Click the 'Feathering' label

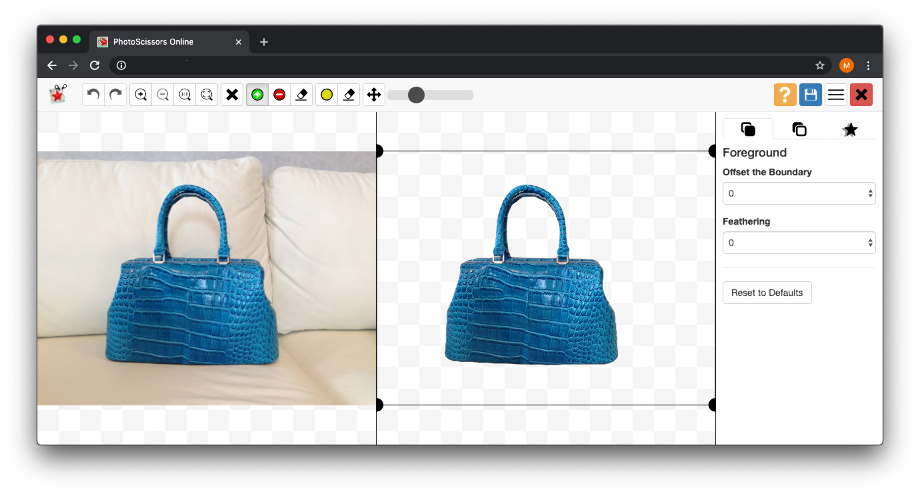[746, 221]
